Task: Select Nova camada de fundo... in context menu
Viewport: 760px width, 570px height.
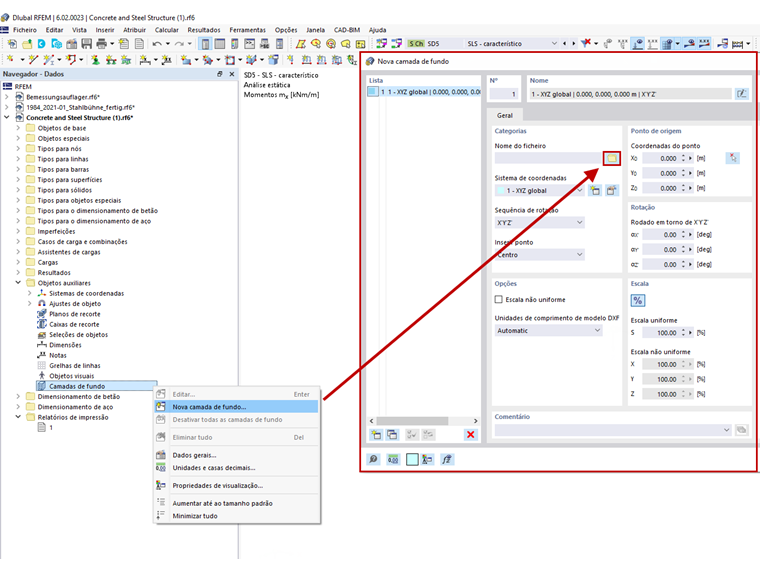Action: 237,407
